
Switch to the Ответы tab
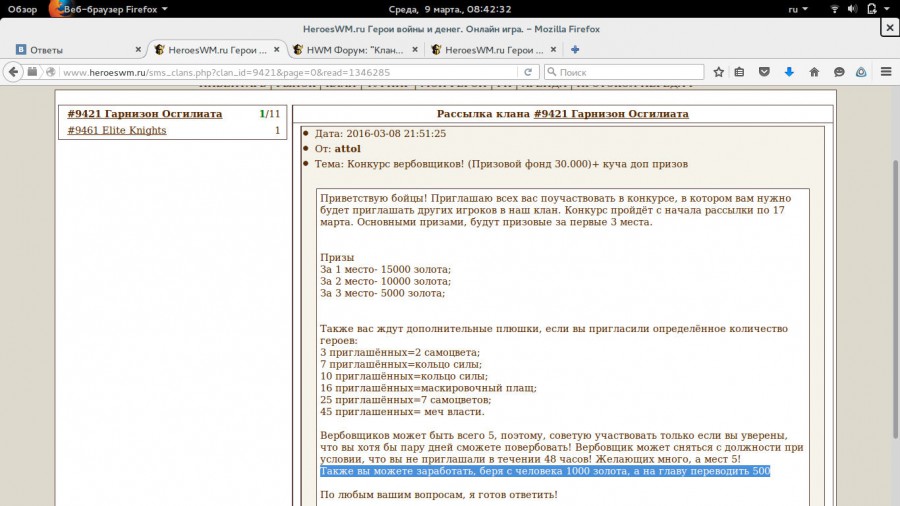(78, 50)
